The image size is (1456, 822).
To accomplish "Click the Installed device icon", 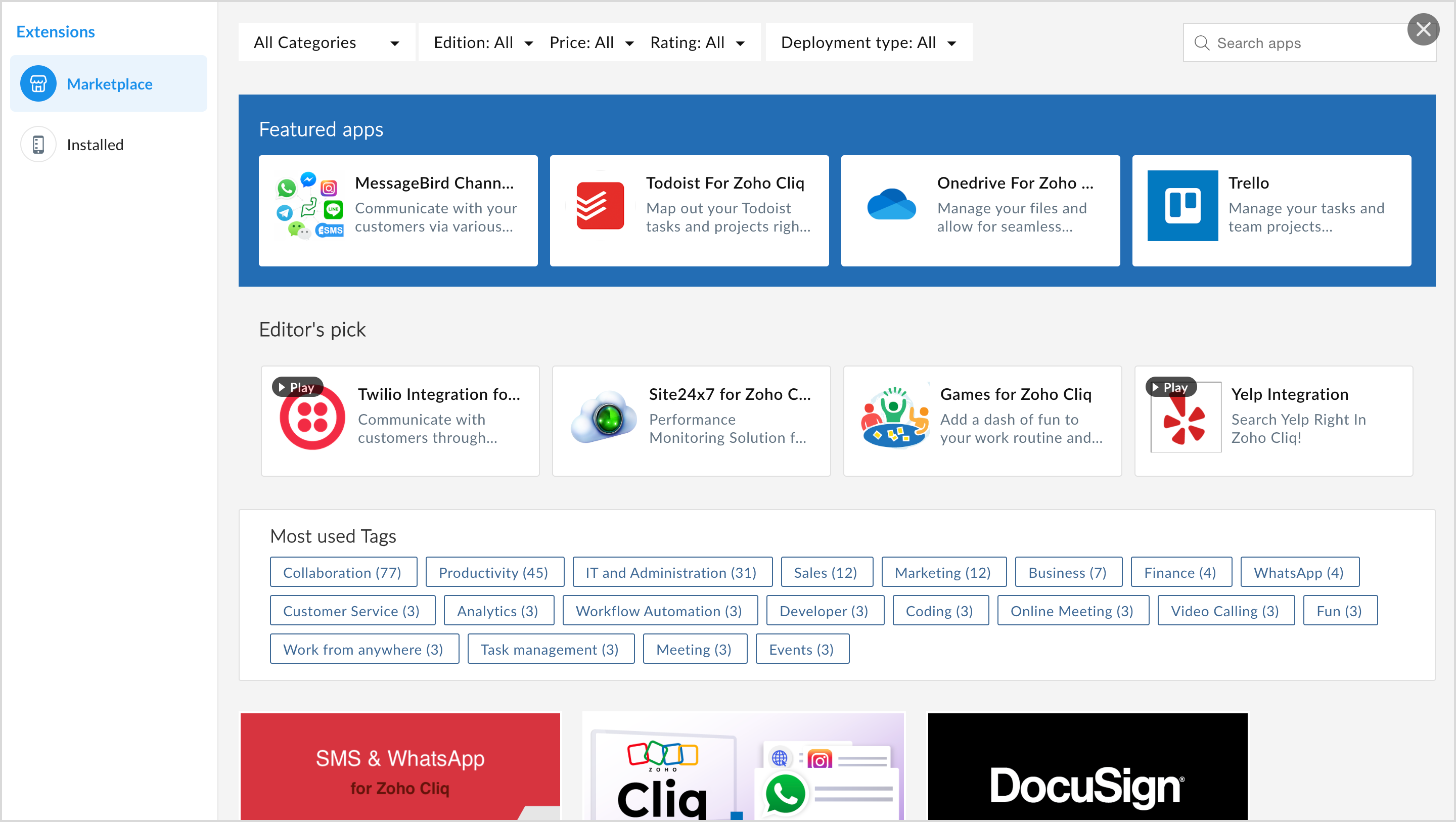I will click(38, 145).
